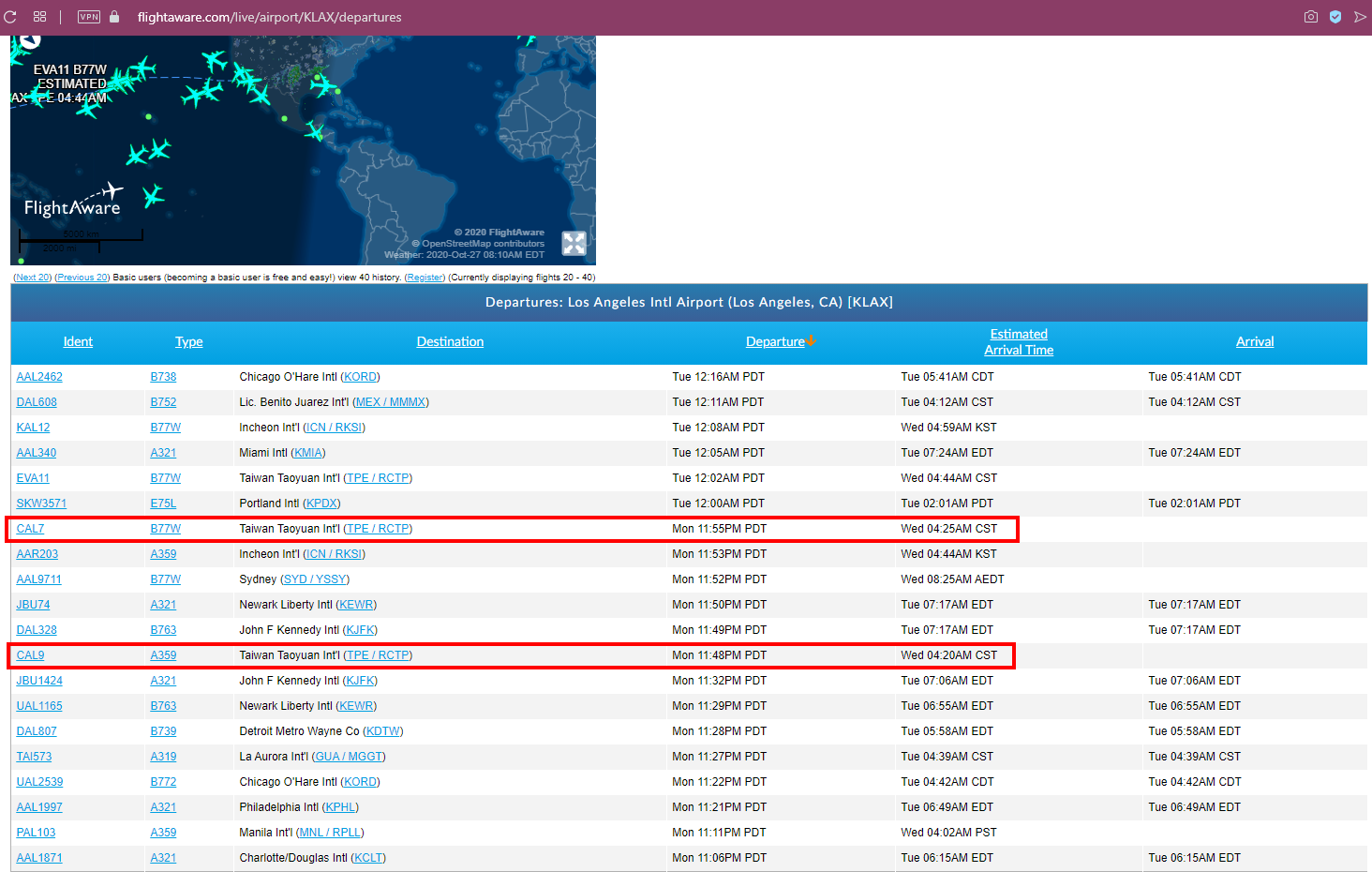
Task: Open MEX / MMMX airport link
Action: tap(391, 402)
